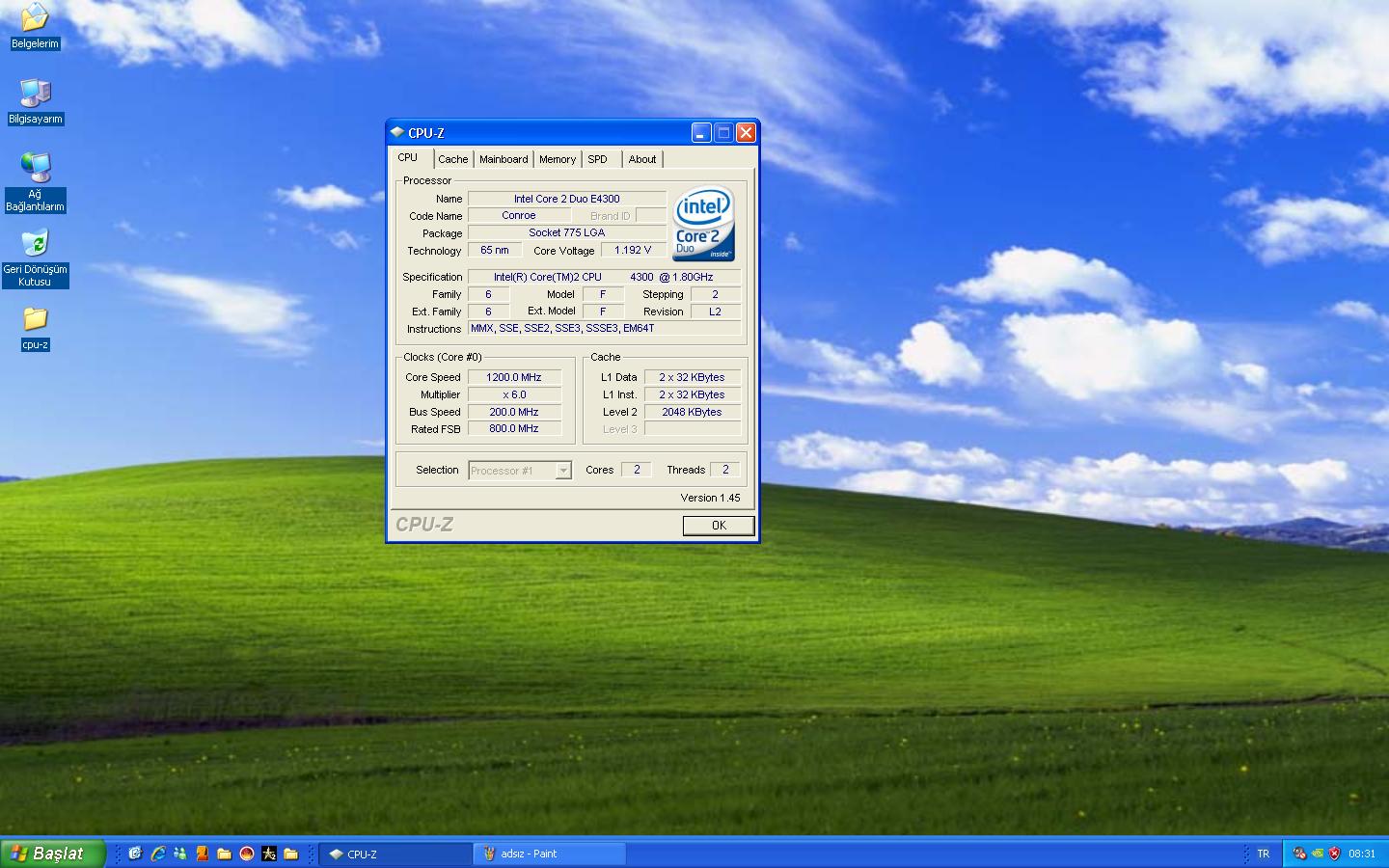Click the Rated FSB value 800.0 MHz
The width and height of the screenshot is (1389, 868).
click(514, 428)
